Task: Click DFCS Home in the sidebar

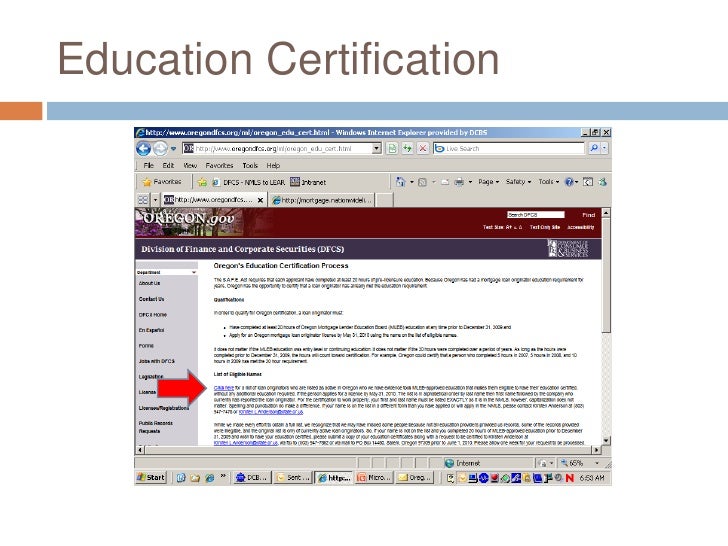Action: [x=152, y=315]
